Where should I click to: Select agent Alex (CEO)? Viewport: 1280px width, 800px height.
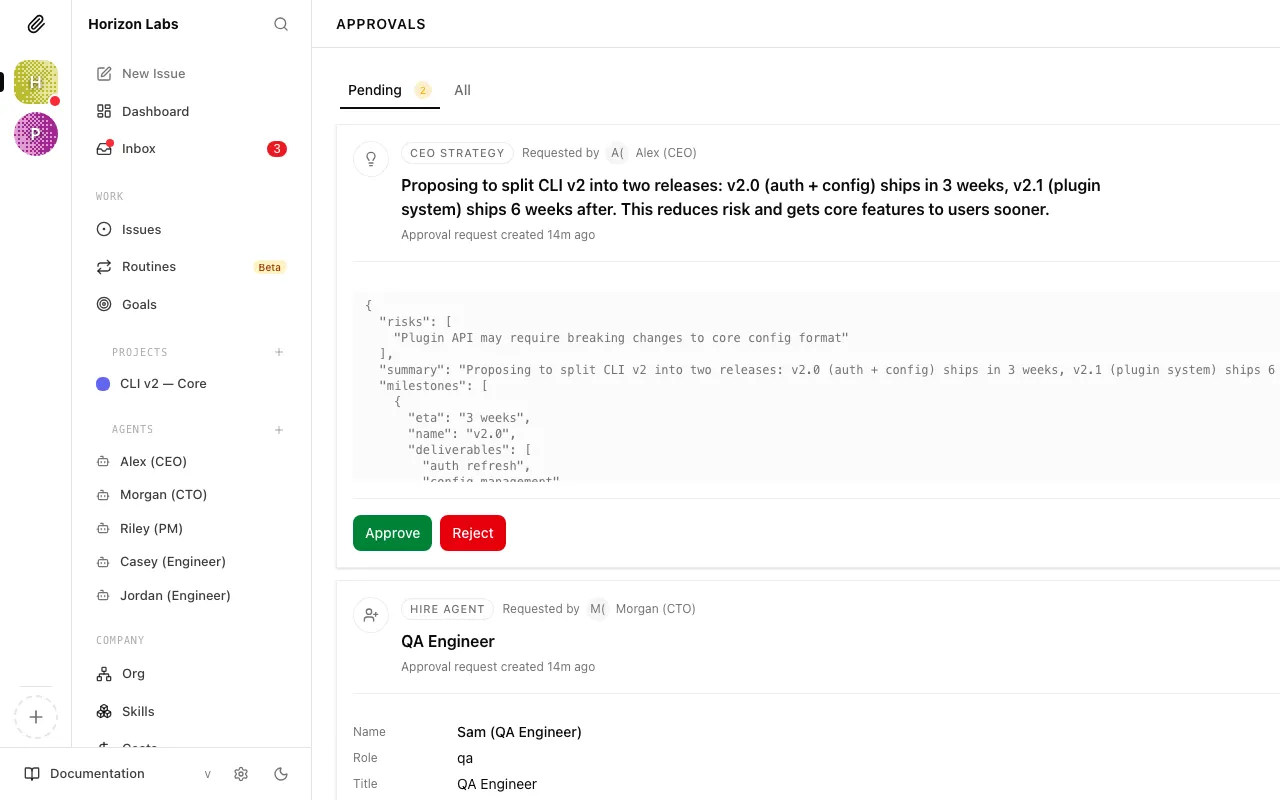point(191,462)
